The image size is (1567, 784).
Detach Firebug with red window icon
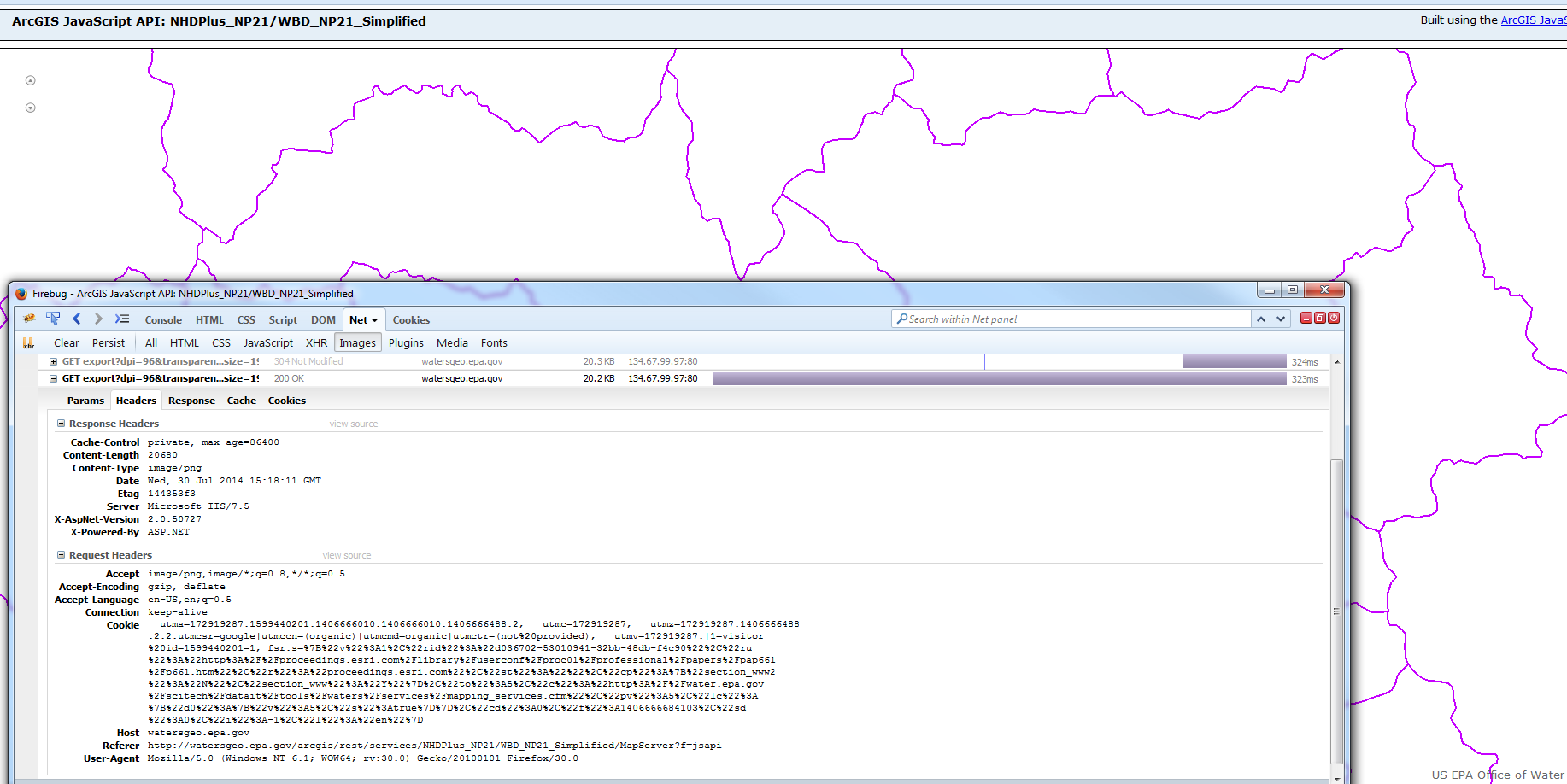pos(1320,318)
